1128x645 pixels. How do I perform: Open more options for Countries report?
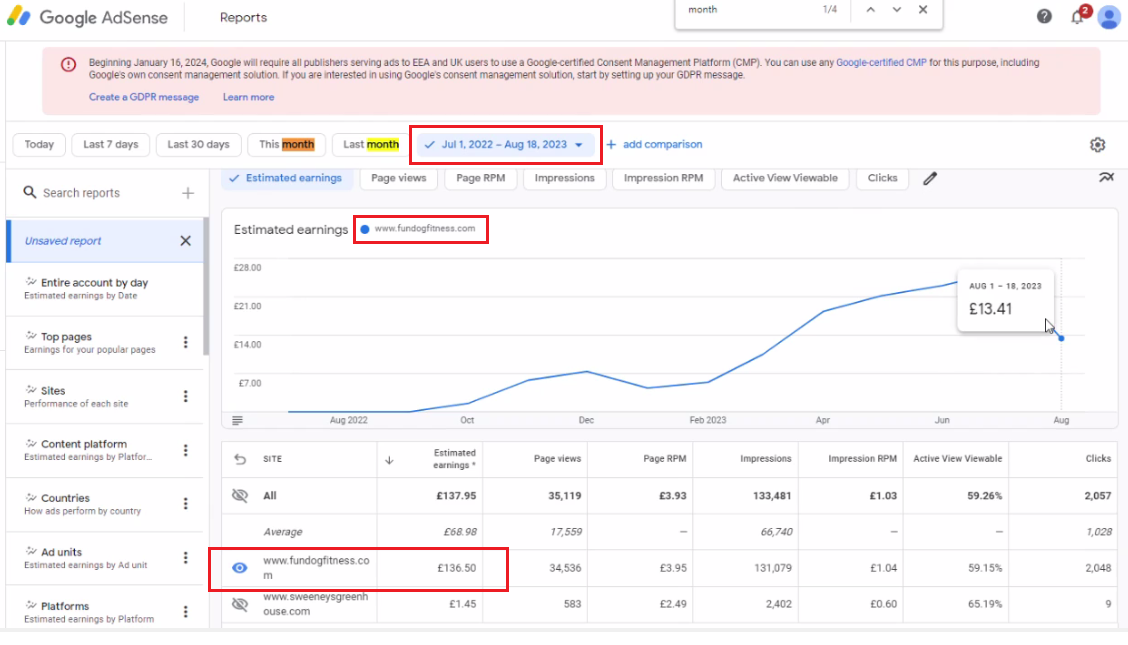click(x=186, y=503)
